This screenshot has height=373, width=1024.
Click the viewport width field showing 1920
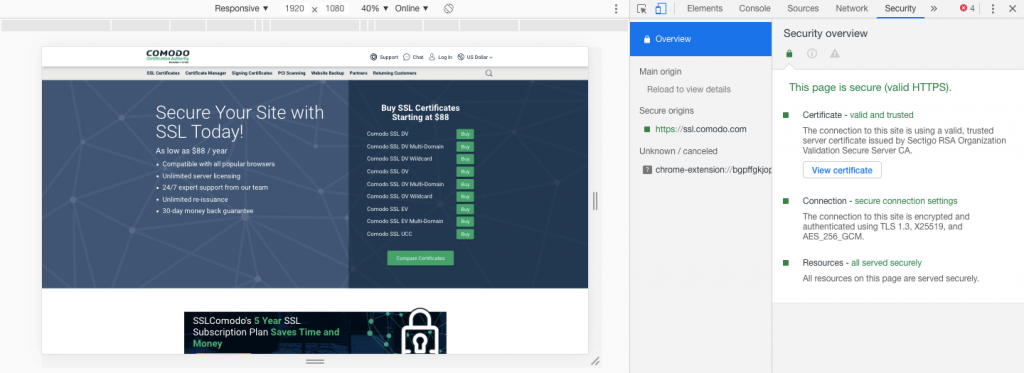click(295, 8)
